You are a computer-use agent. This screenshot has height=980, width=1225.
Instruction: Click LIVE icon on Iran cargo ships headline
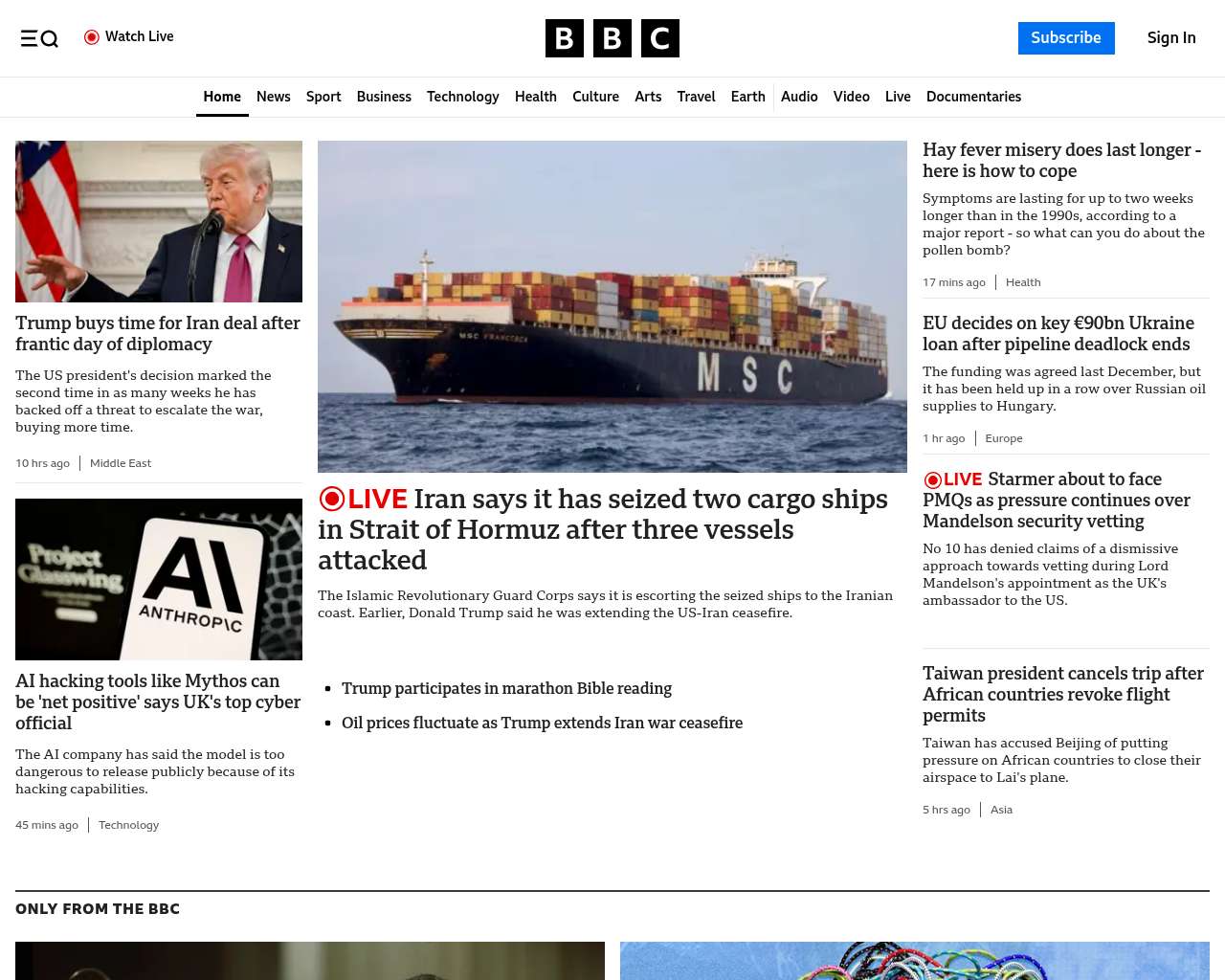tap(363, 499)
